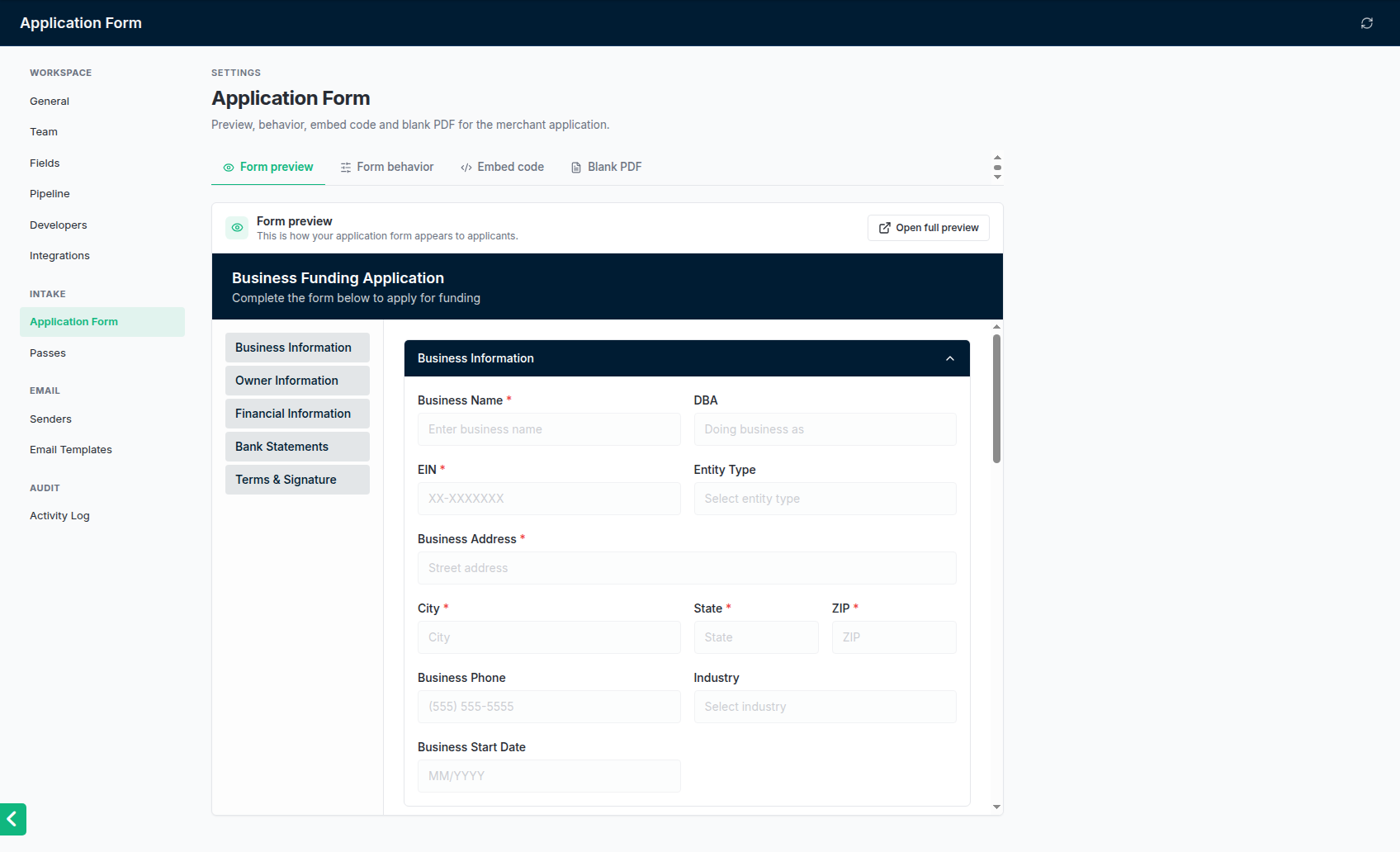This screenshot has width=1400, height=852.
Task: Jump to Terms & Signature section
Action: click(297, 480)
